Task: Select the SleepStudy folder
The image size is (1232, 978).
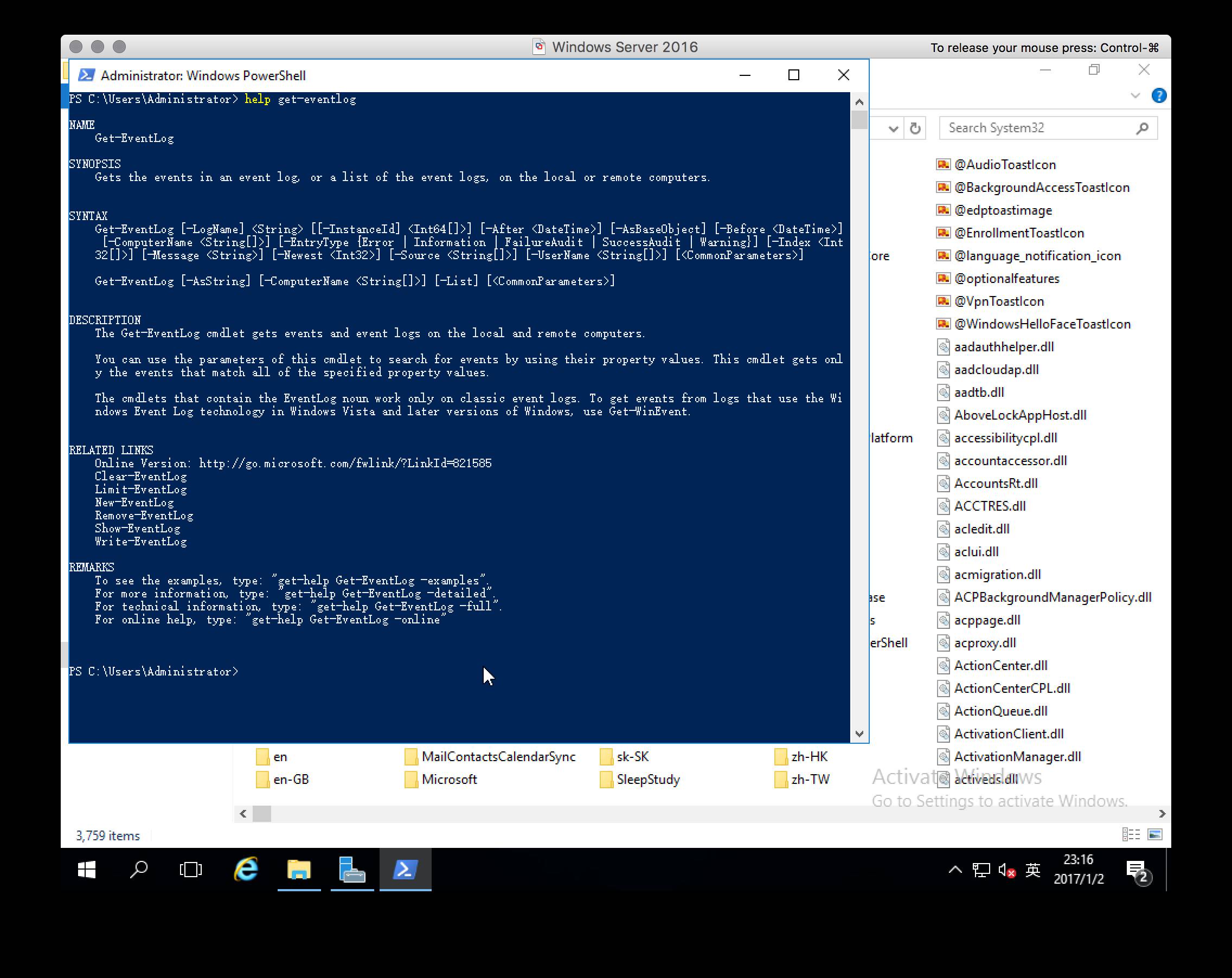Action: [x=640, y=780]
